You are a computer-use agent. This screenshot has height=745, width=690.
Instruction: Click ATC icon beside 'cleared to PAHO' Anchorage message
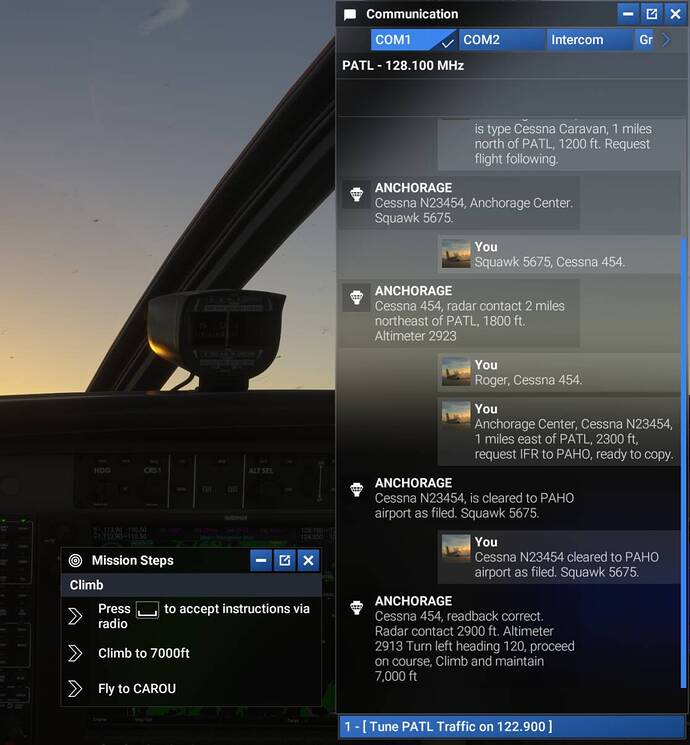click(355, 490)
